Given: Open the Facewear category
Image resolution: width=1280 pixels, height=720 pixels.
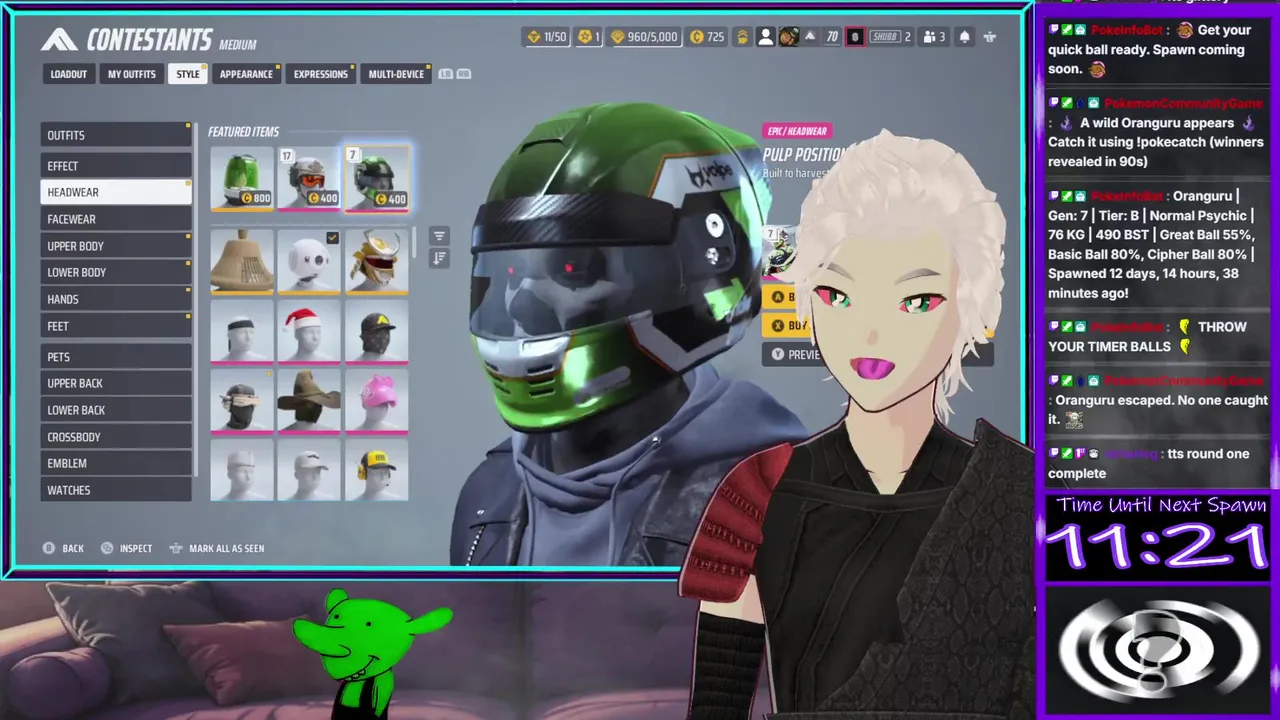Looking at the screenshot, I should (116, 219).
